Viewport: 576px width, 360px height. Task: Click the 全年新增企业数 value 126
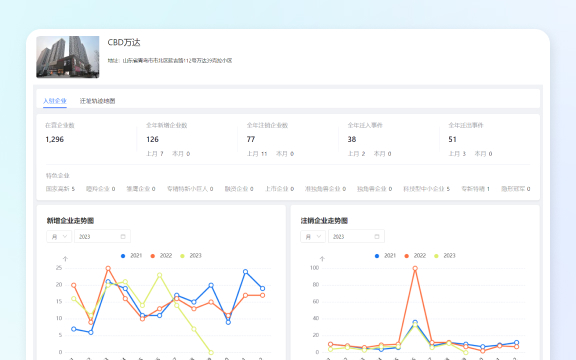click(152, 139)
